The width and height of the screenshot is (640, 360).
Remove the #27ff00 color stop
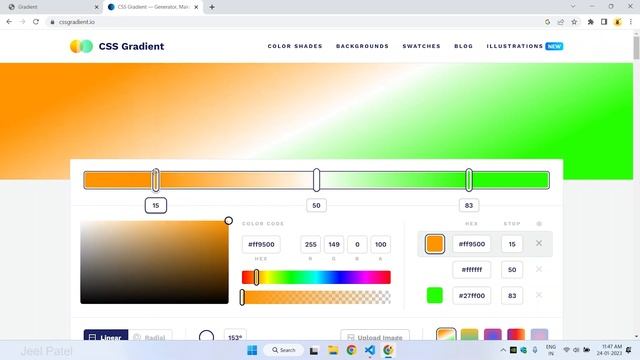(539, 295)
